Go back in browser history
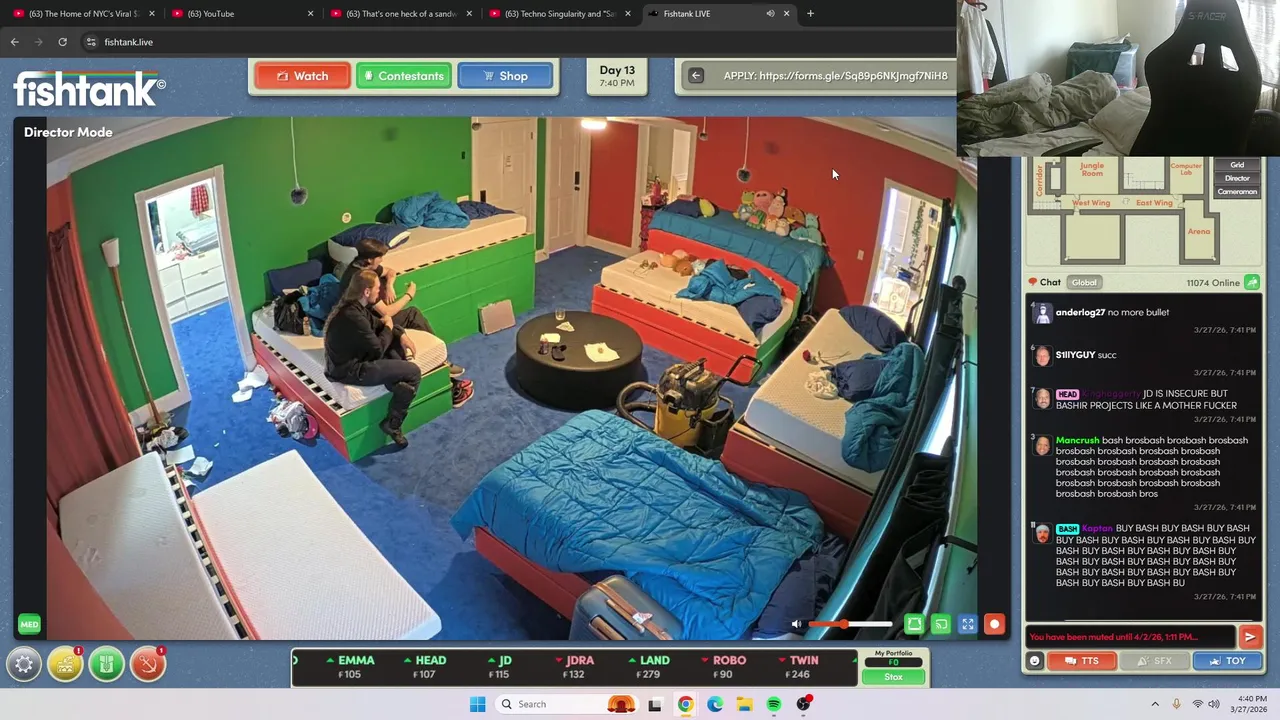This screenshot has width=1280, height=720. pos(14,42)
